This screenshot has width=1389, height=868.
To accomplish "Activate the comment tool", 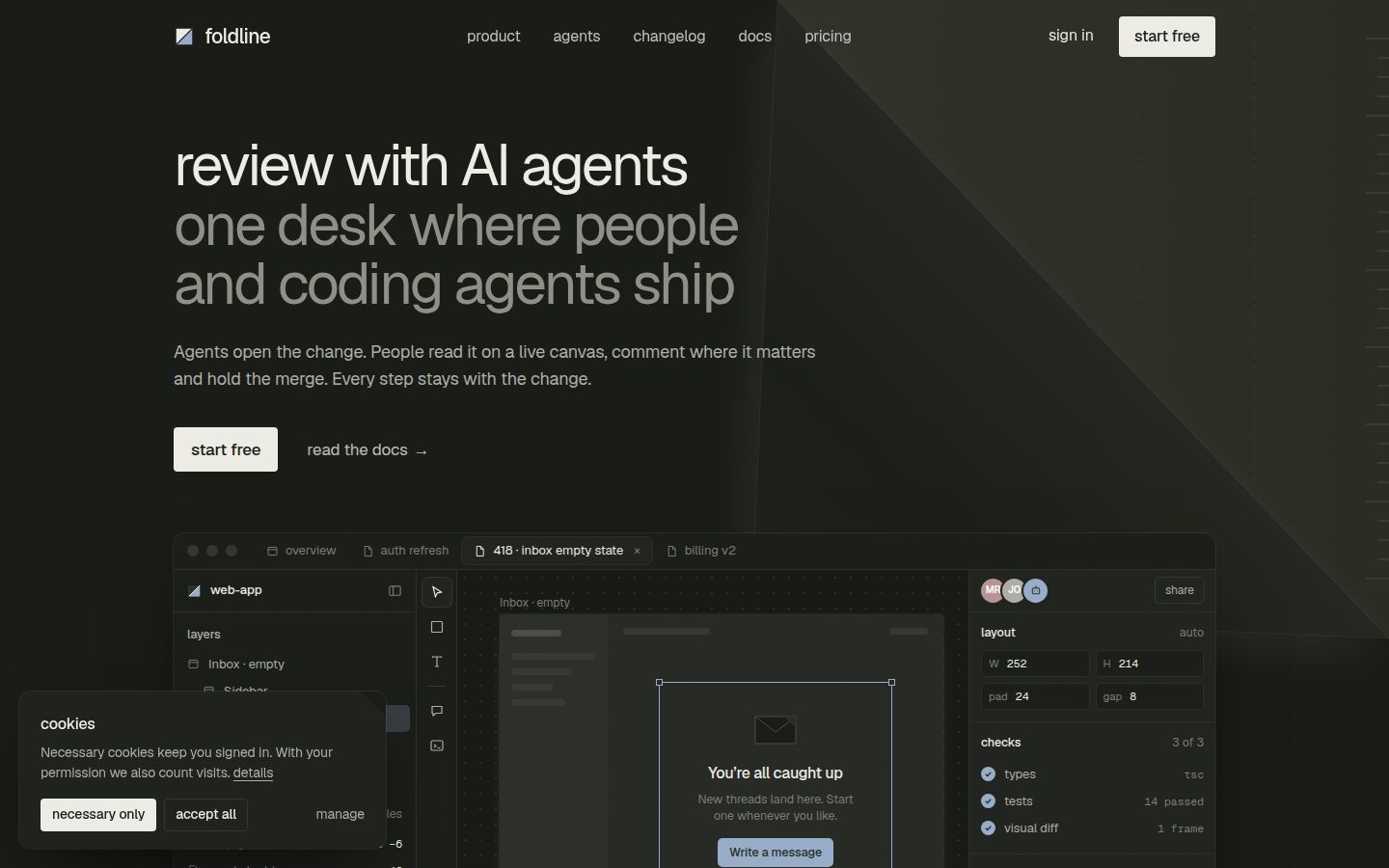I will [x=437, y=711].
